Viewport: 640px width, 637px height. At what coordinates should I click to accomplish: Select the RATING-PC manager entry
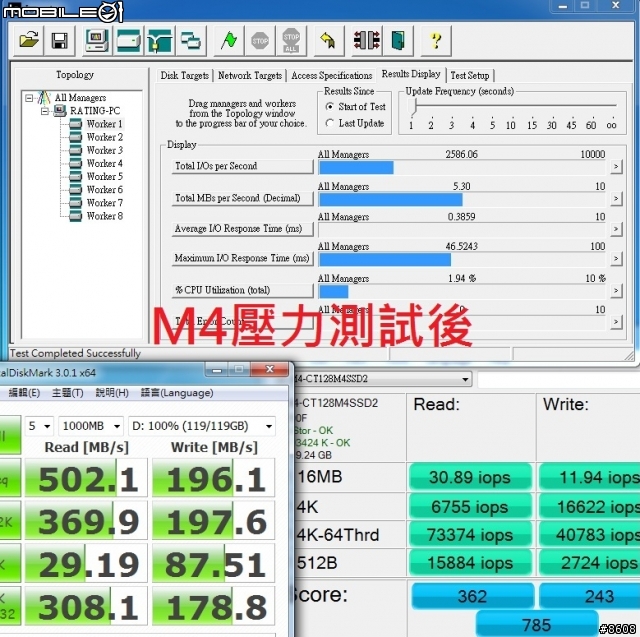pos(95,111)
